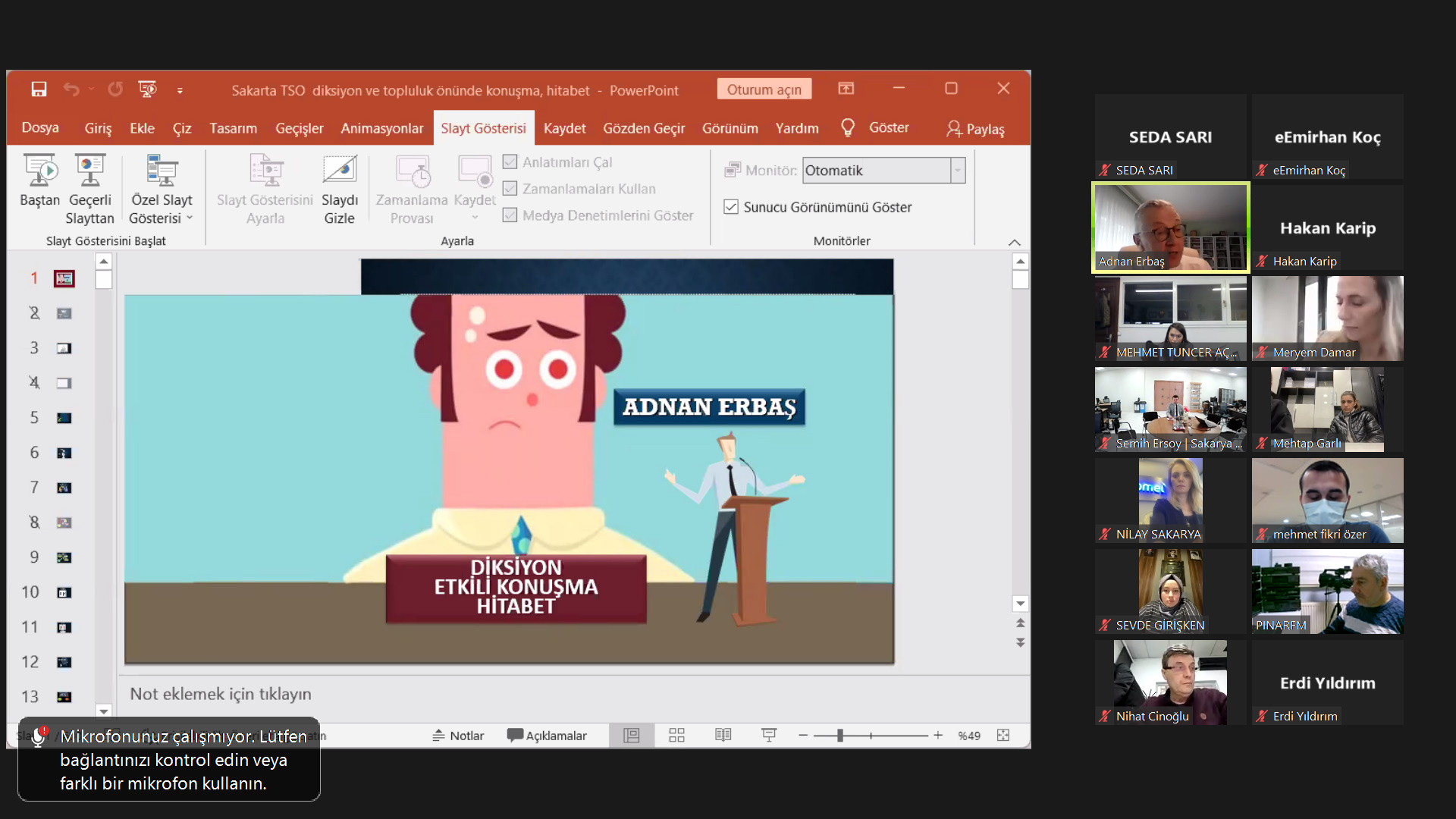This screenshot has width=1456, height=819.
Task: Select Nihat Cinoğlu video tile
Action: tap(1170, 682)
